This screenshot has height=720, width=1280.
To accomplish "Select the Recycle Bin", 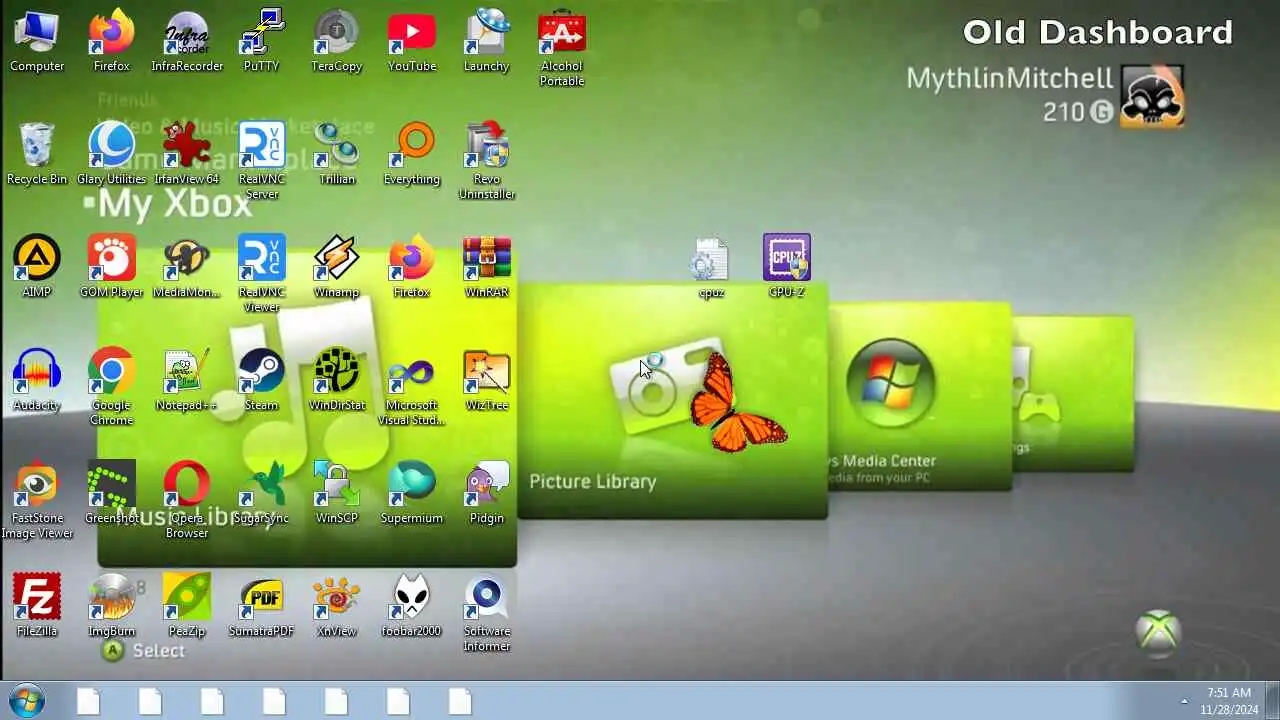I will (x=37, y=155).
